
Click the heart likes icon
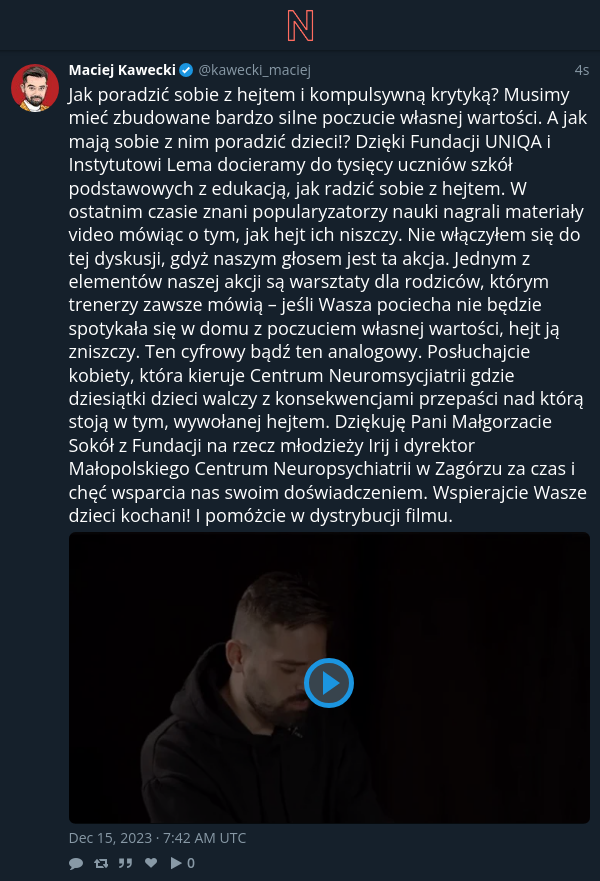pyautogui.click(x=151, y=862)
